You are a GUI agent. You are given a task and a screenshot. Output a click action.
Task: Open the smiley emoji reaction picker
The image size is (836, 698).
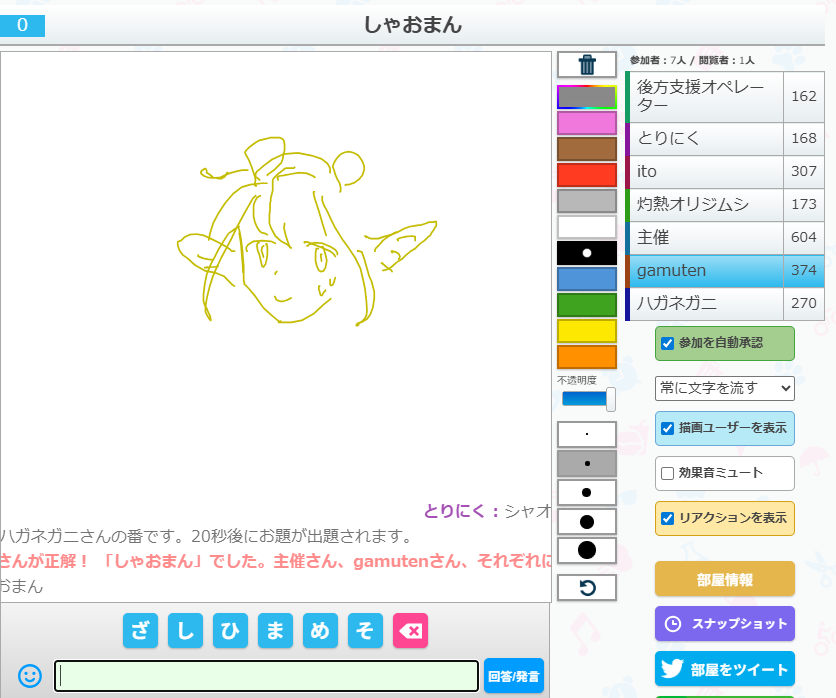pyautogui.click(x=30, y=676)
